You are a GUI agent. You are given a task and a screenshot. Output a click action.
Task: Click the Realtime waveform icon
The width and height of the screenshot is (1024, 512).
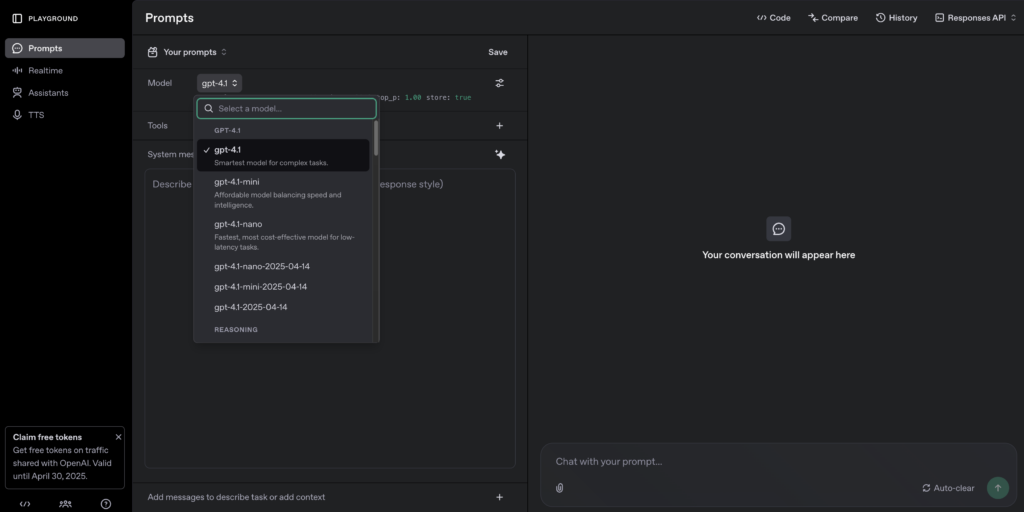(x=18, y=71)
